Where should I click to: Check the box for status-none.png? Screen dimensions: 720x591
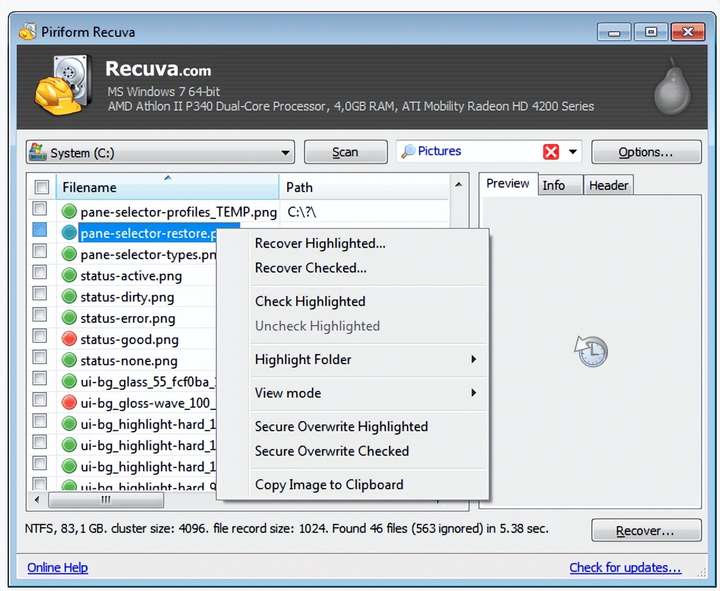40,357
